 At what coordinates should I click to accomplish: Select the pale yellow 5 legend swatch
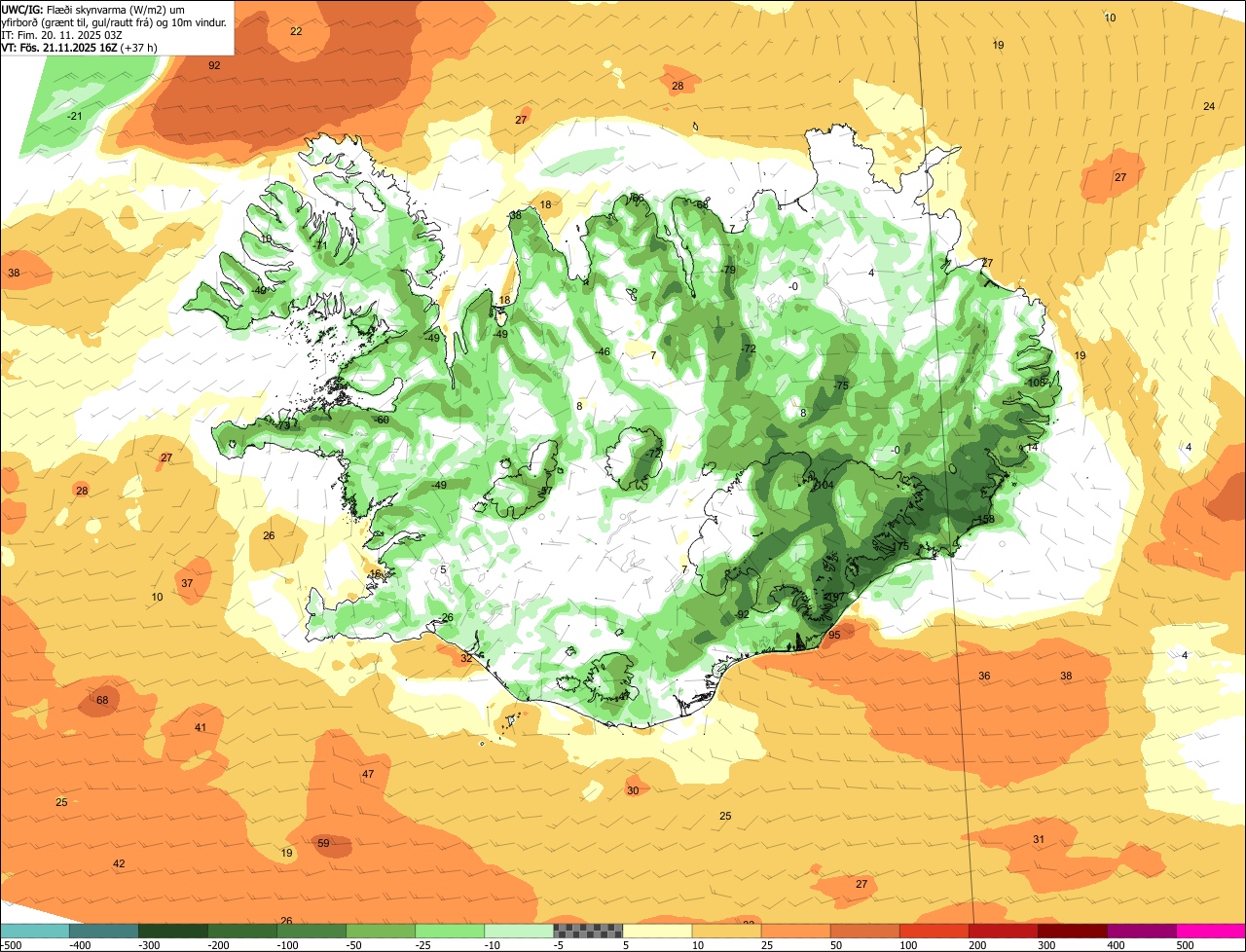657,931
